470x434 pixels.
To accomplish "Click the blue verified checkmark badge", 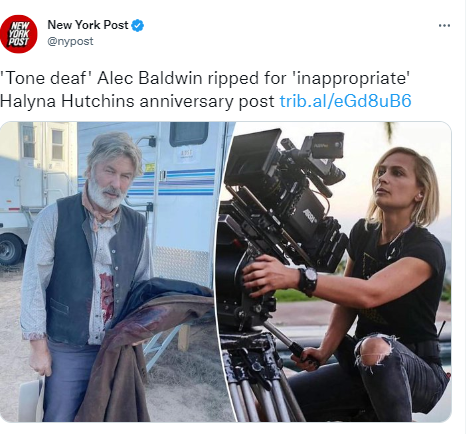I will pyautogui.click(x=138, y=26).
